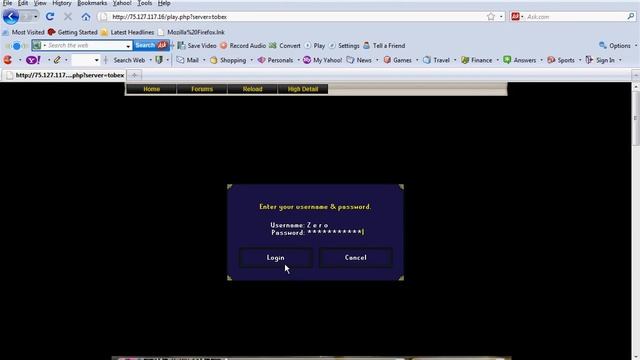This screenshot has height=360, width=640.
Task: Open Yahoo Answers icon
Action: (x=507, y=60)
